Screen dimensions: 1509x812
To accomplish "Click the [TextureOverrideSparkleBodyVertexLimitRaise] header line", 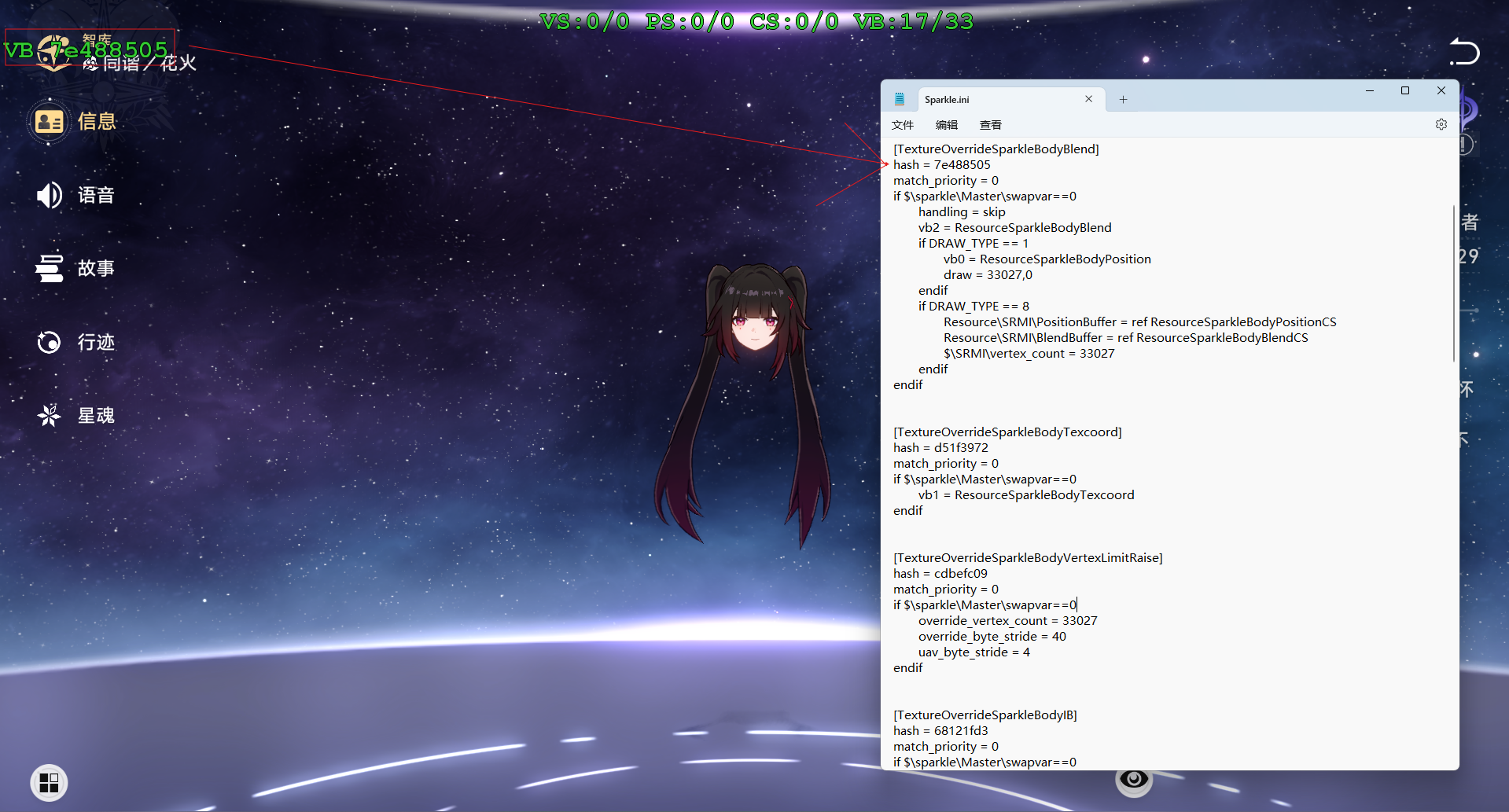I will [x=1028, y=558].
